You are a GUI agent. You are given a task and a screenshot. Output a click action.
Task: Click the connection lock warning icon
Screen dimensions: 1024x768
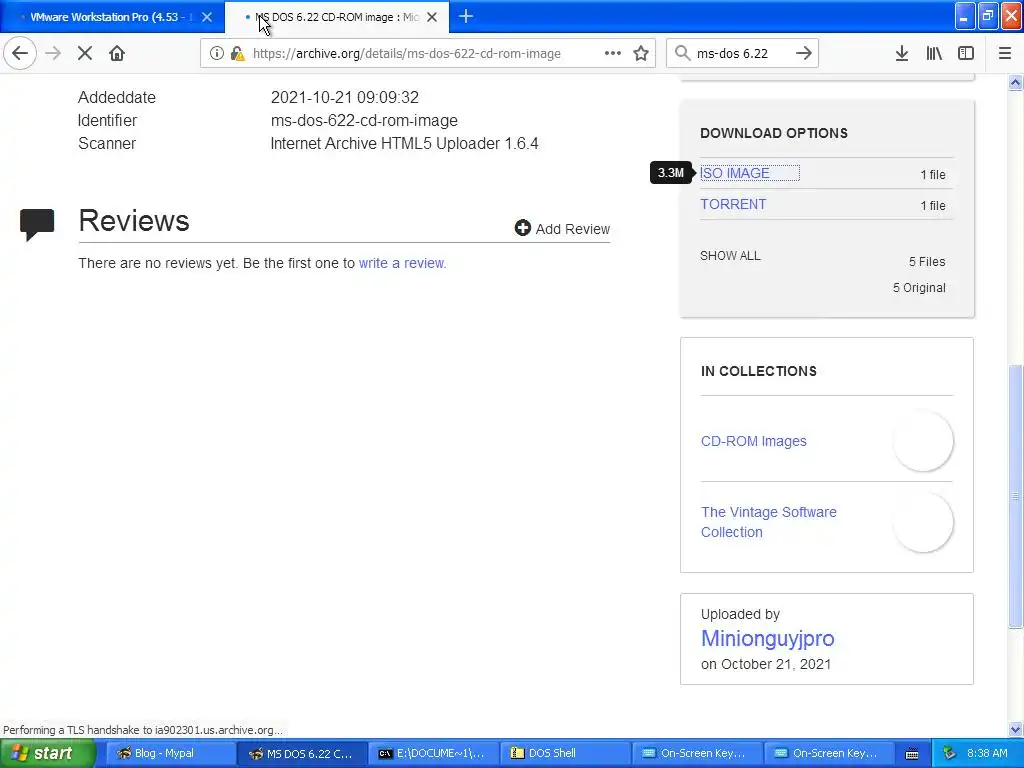pos(238,54)
